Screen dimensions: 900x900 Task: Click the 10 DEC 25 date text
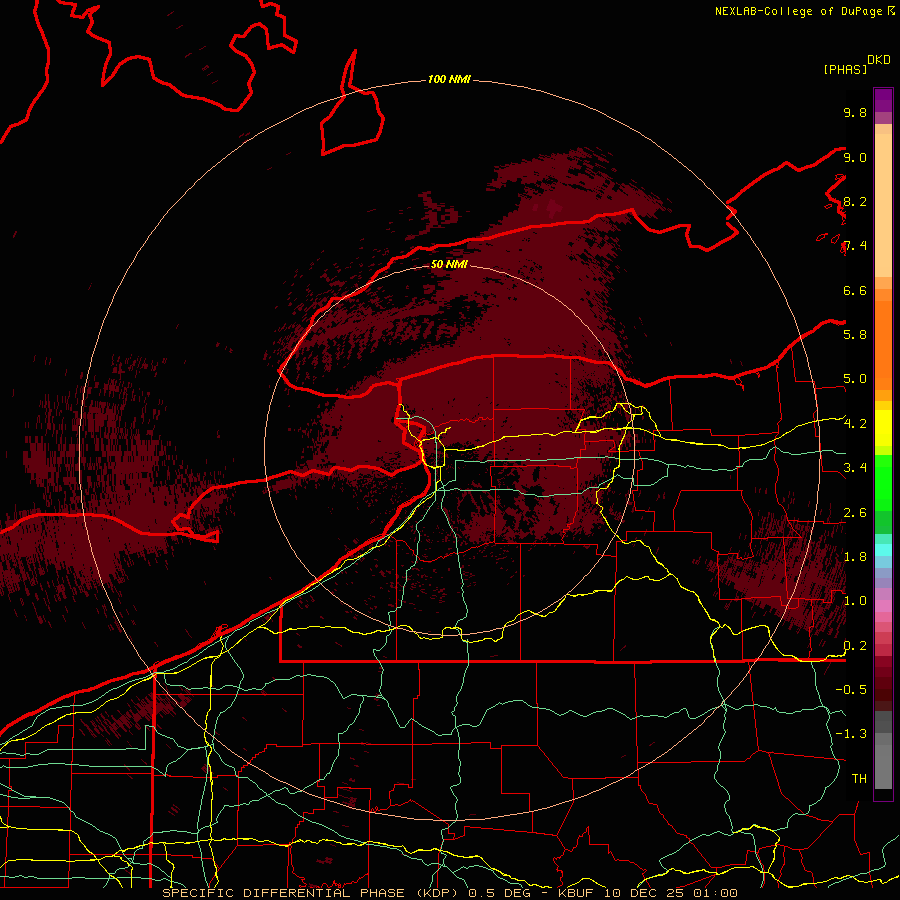(644, 893)
